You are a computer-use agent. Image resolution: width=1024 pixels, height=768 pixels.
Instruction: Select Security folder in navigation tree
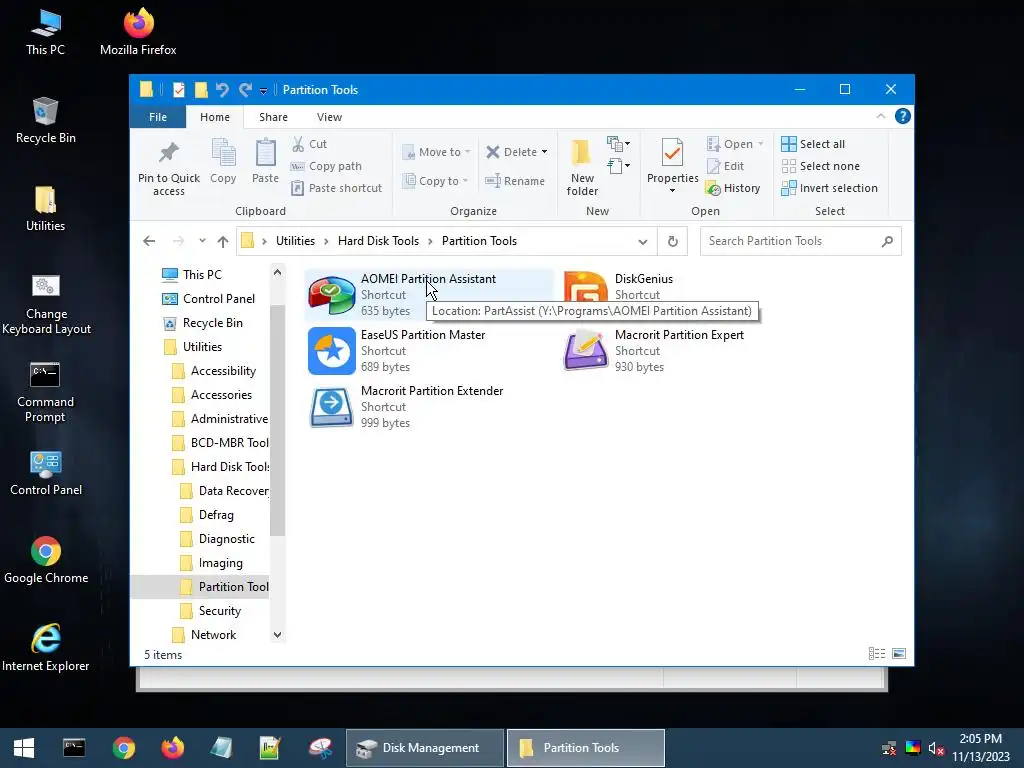pos(219,611)
